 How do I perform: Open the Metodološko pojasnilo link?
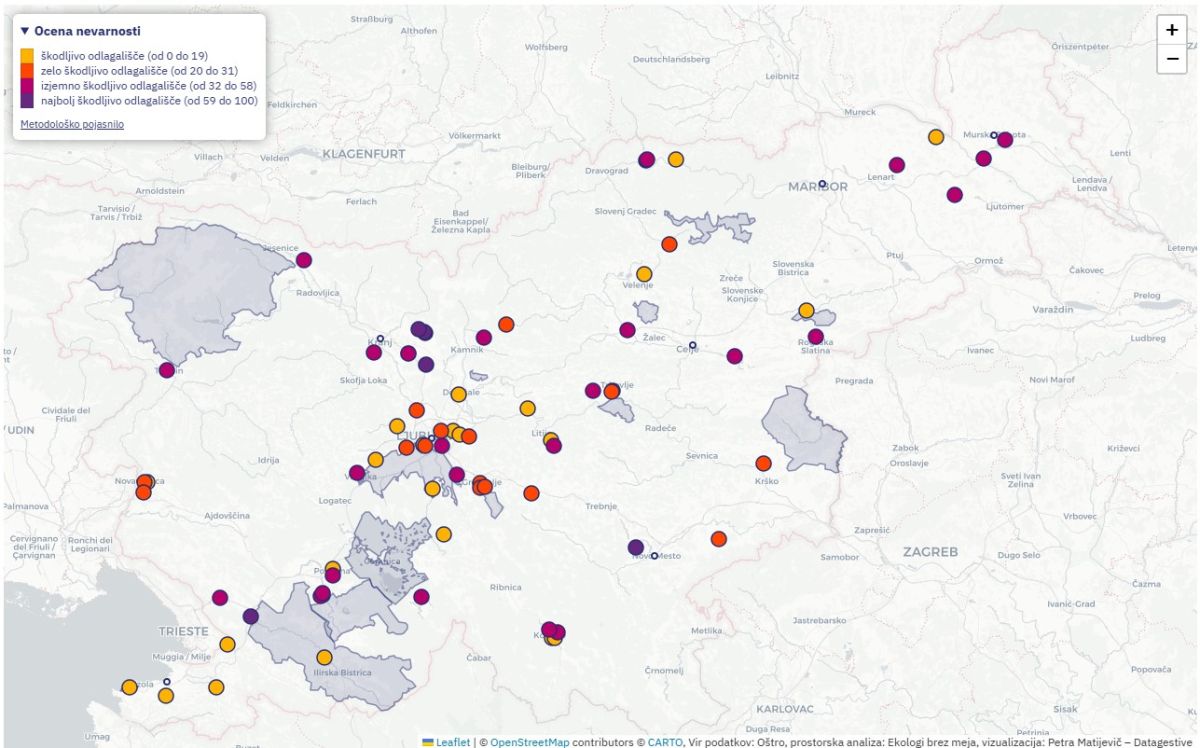[x=72, y=124]
